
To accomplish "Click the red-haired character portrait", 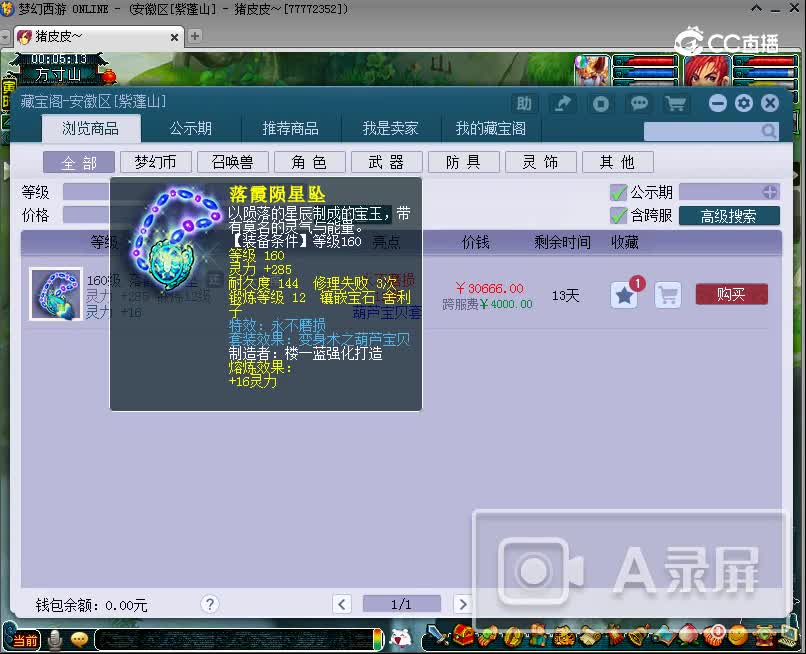I will (x=708, y=70).
